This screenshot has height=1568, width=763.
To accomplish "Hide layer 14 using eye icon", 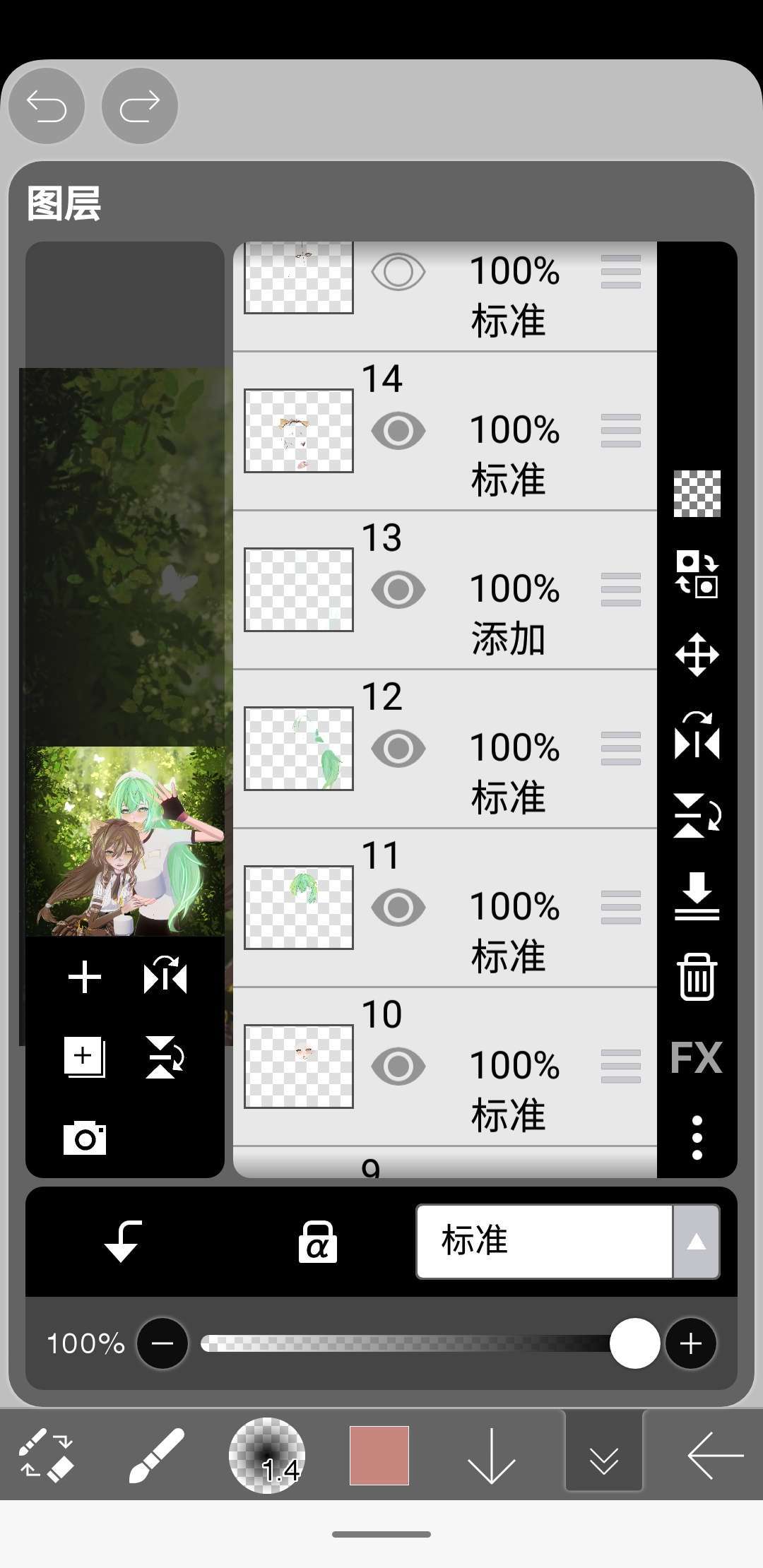I will pyautogui.click(x=398, y=431).
